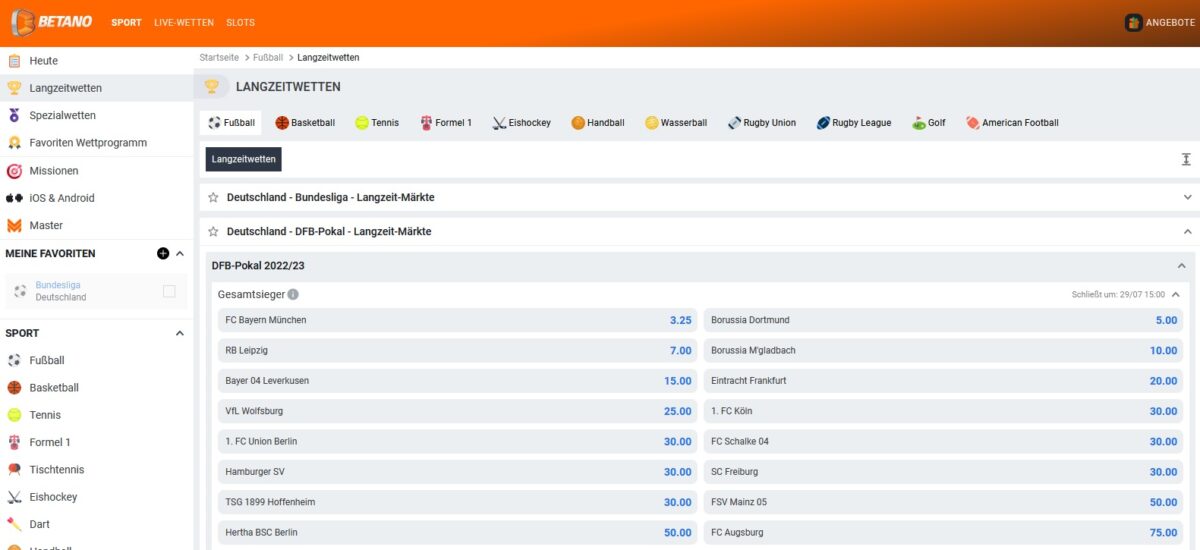1200x550 pixels.
Task: Click the Fußball ball icon in Sport list
Action: (x=14, y=360)
